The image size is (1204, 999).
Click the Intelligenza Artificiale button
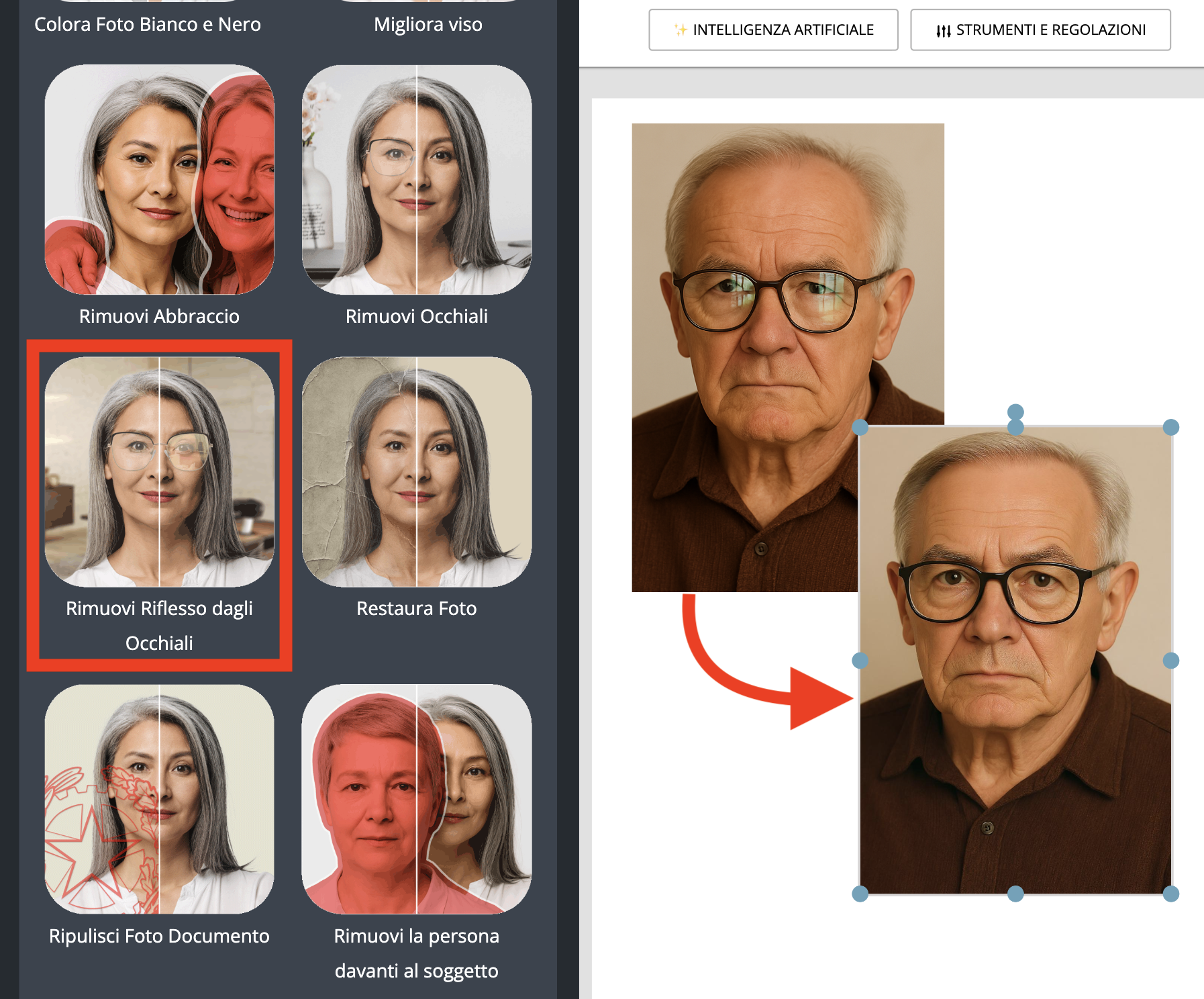tap(773, 30)
